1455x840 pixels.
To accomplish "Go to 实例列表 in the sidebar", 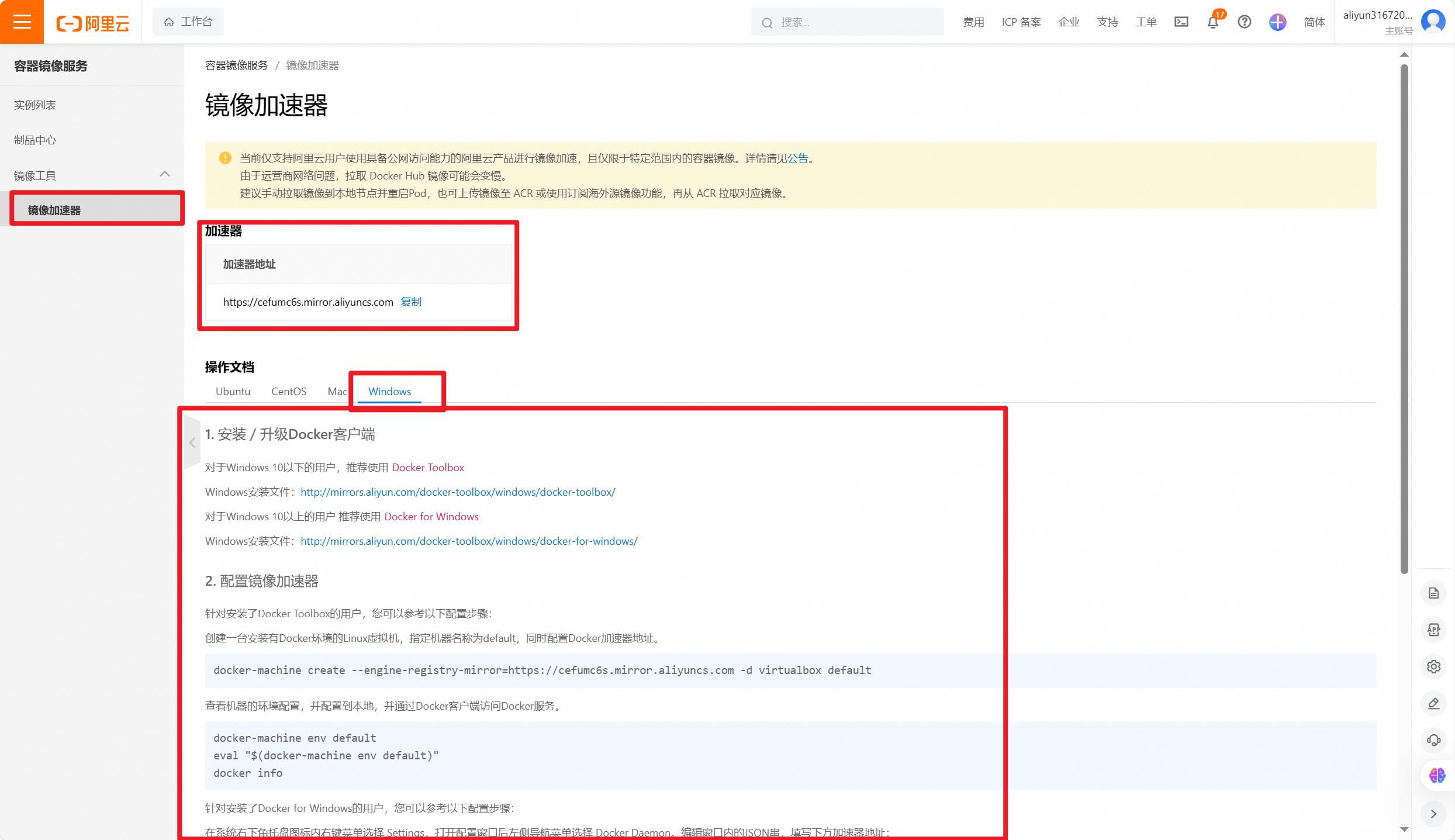I will click(35, 105).
